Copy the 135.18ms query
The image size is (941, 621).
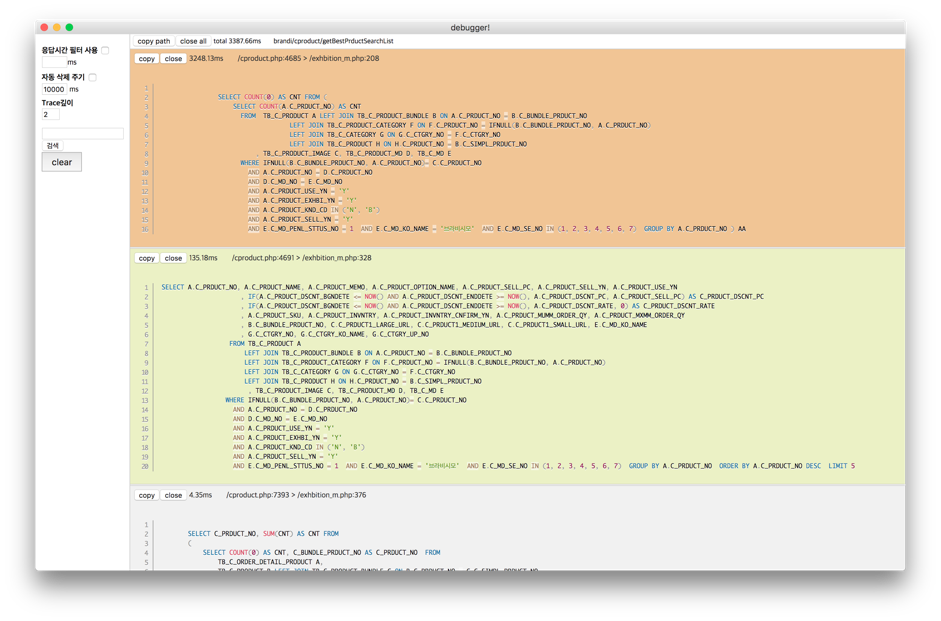(x=146, y=258)
